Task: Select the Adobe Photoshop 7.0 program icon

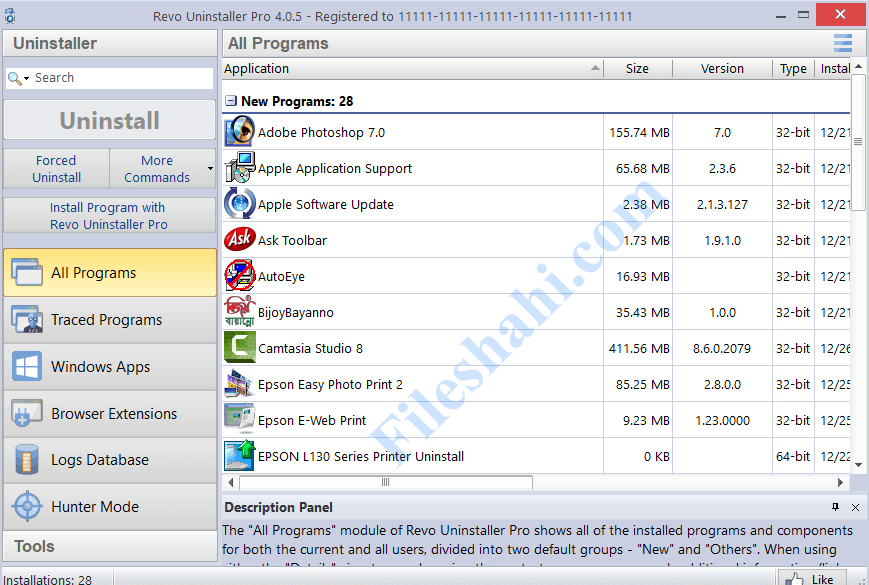Action: point(239,132)
